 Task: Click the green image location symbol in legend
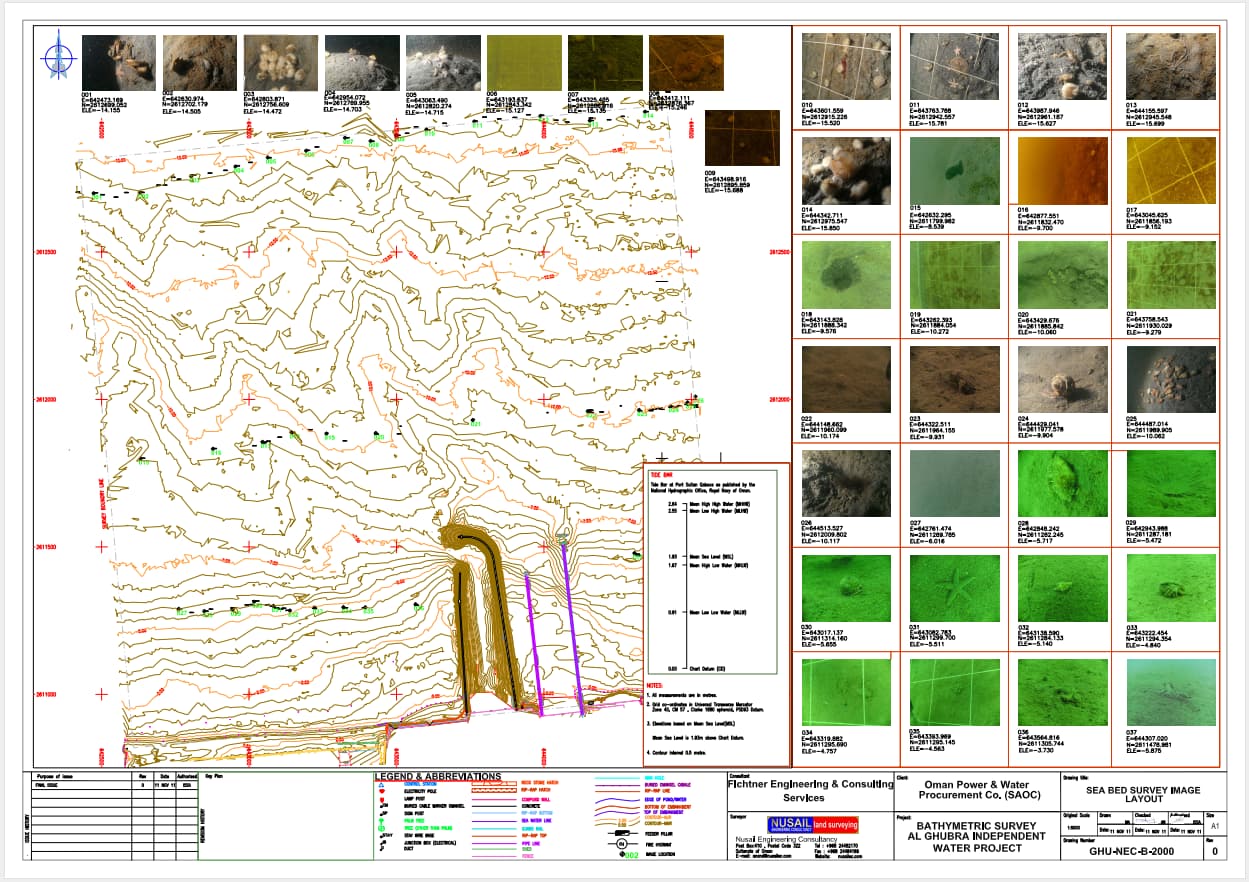tap(630, 854)
